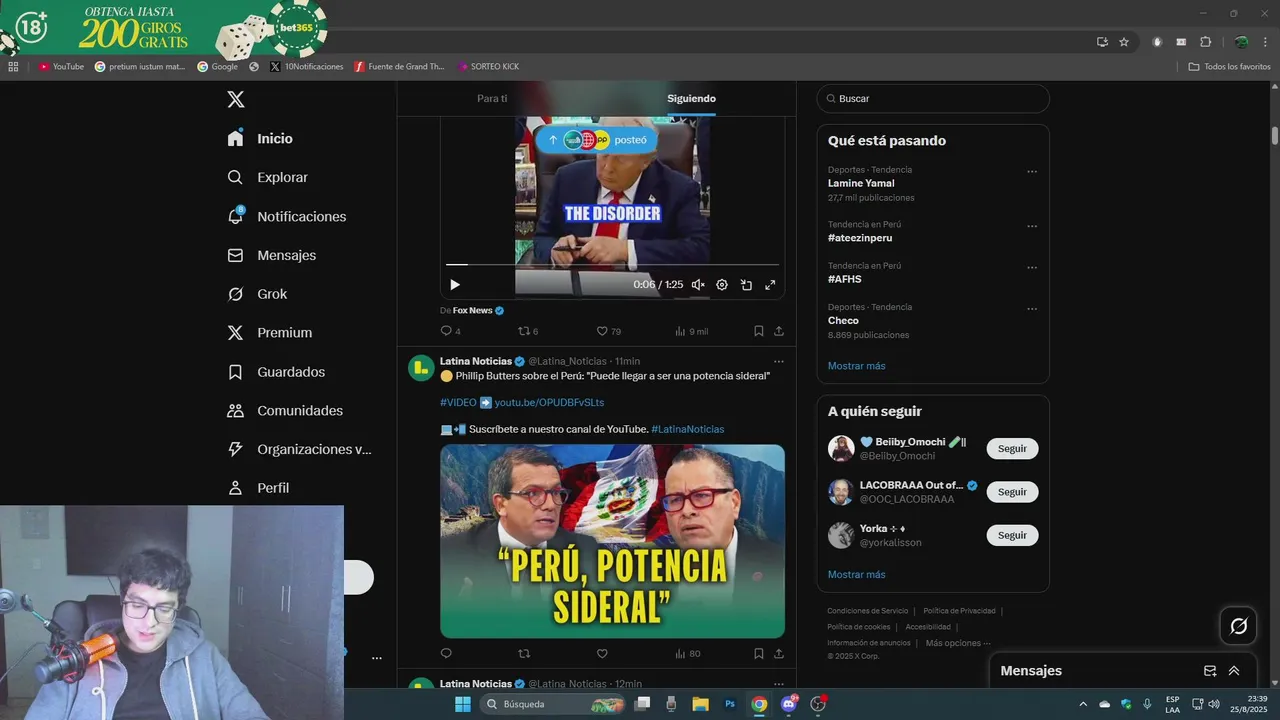The height and width of the screenshot is (720, 1280).
Task: Click Mostrar más under trends
Action: coord(856,366)
